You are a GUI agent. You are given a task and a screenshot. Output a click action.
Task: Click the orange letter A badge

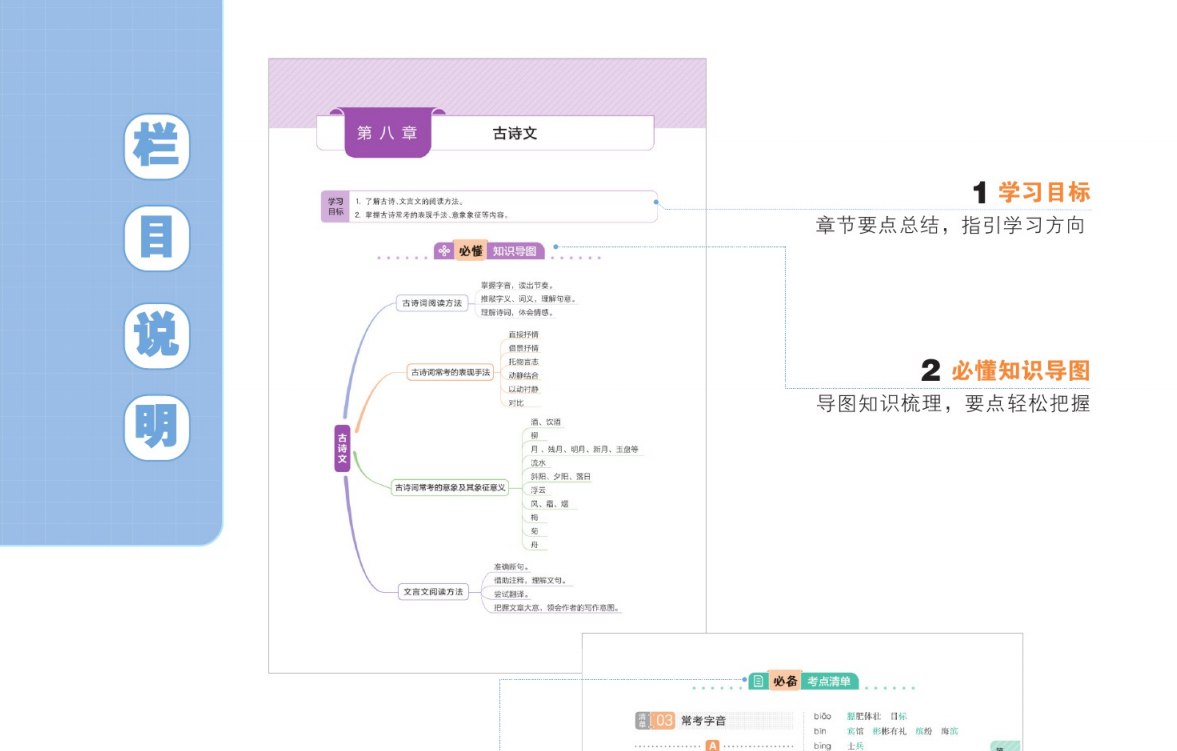pyautogui.click(x=712, y=744)
